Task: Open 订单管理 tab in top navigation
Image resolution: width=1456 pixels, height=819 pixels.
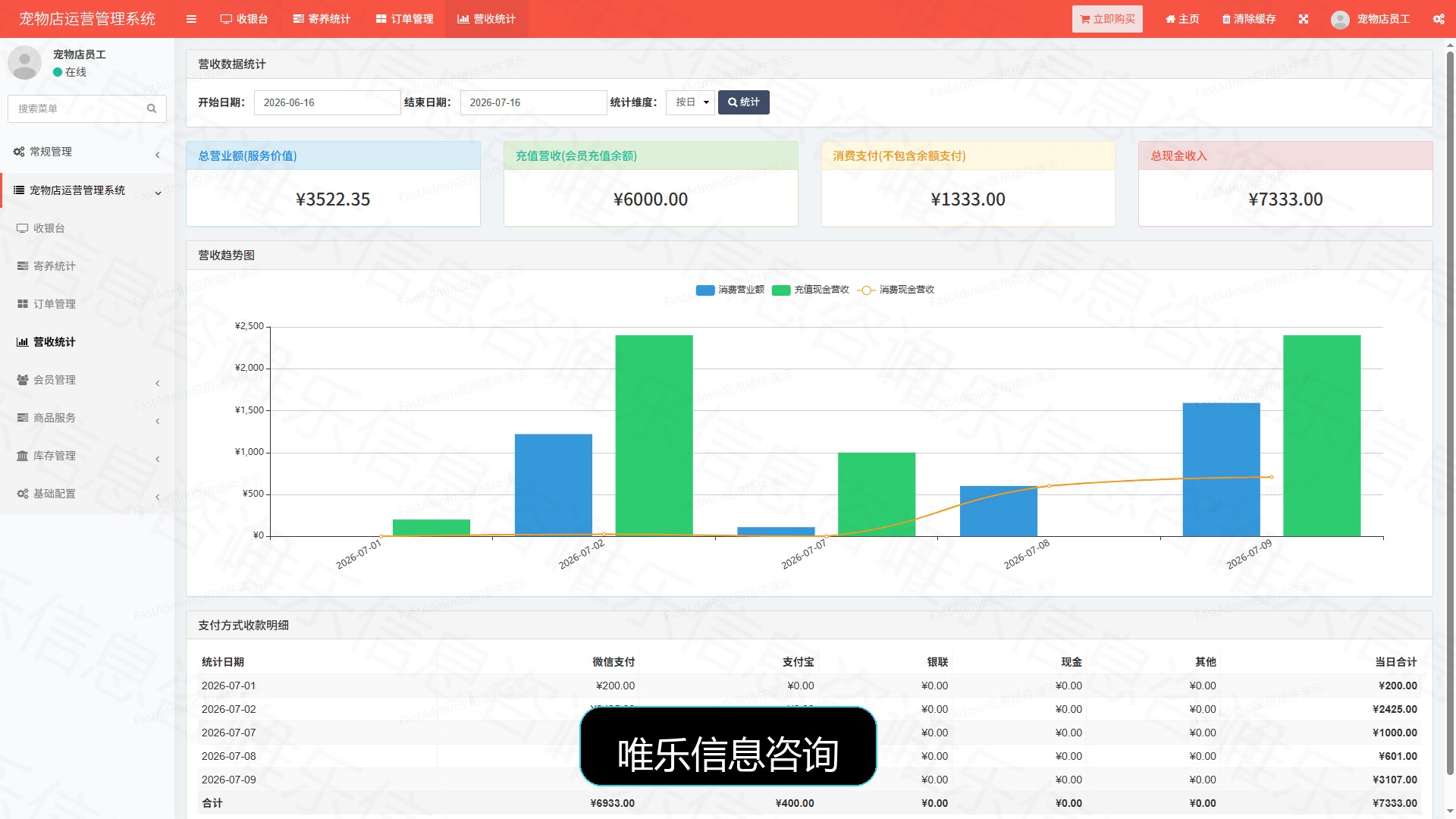Action: (404, 19)
